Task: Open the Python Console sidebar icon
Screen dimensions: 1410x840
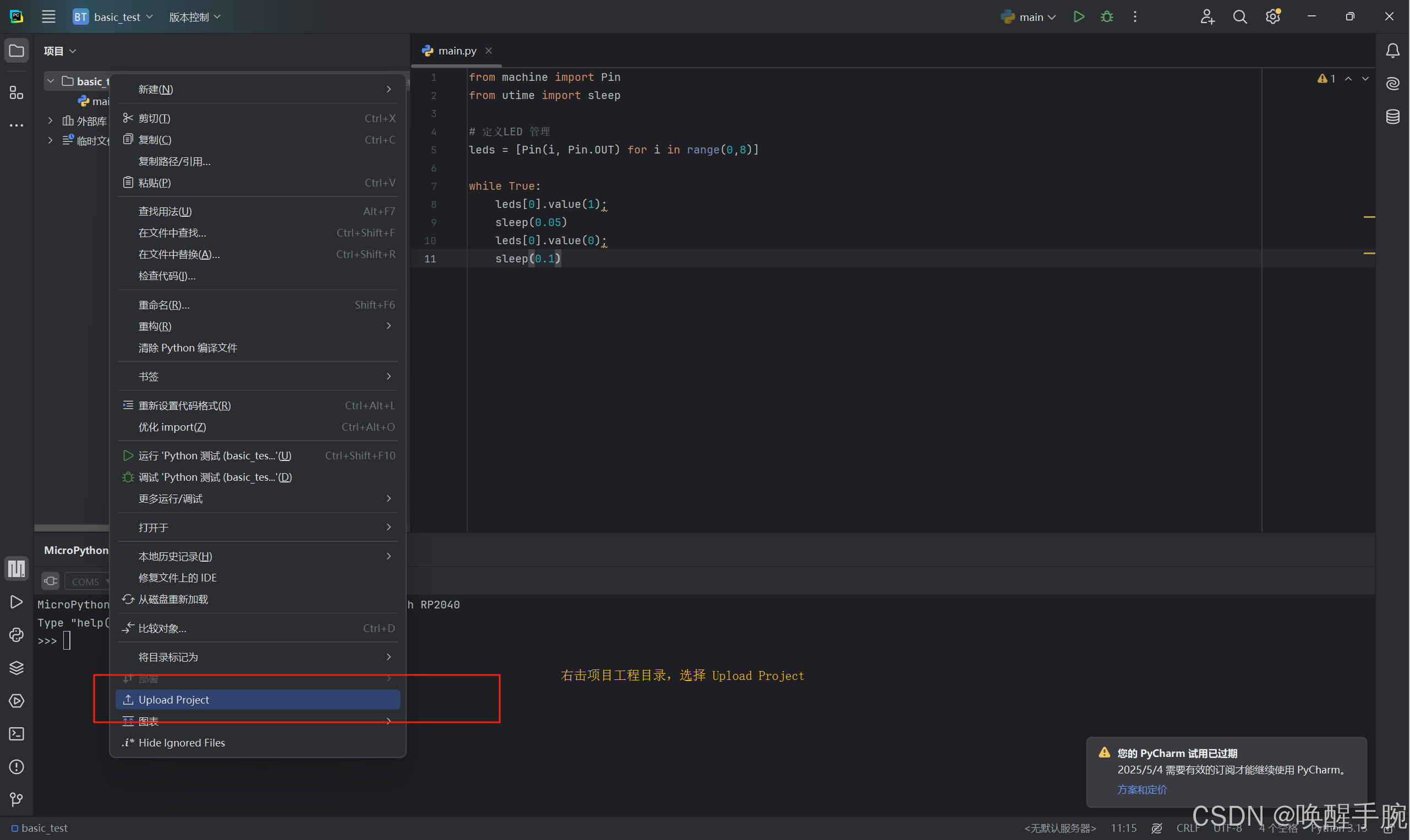Action: (x=17, y=634)
